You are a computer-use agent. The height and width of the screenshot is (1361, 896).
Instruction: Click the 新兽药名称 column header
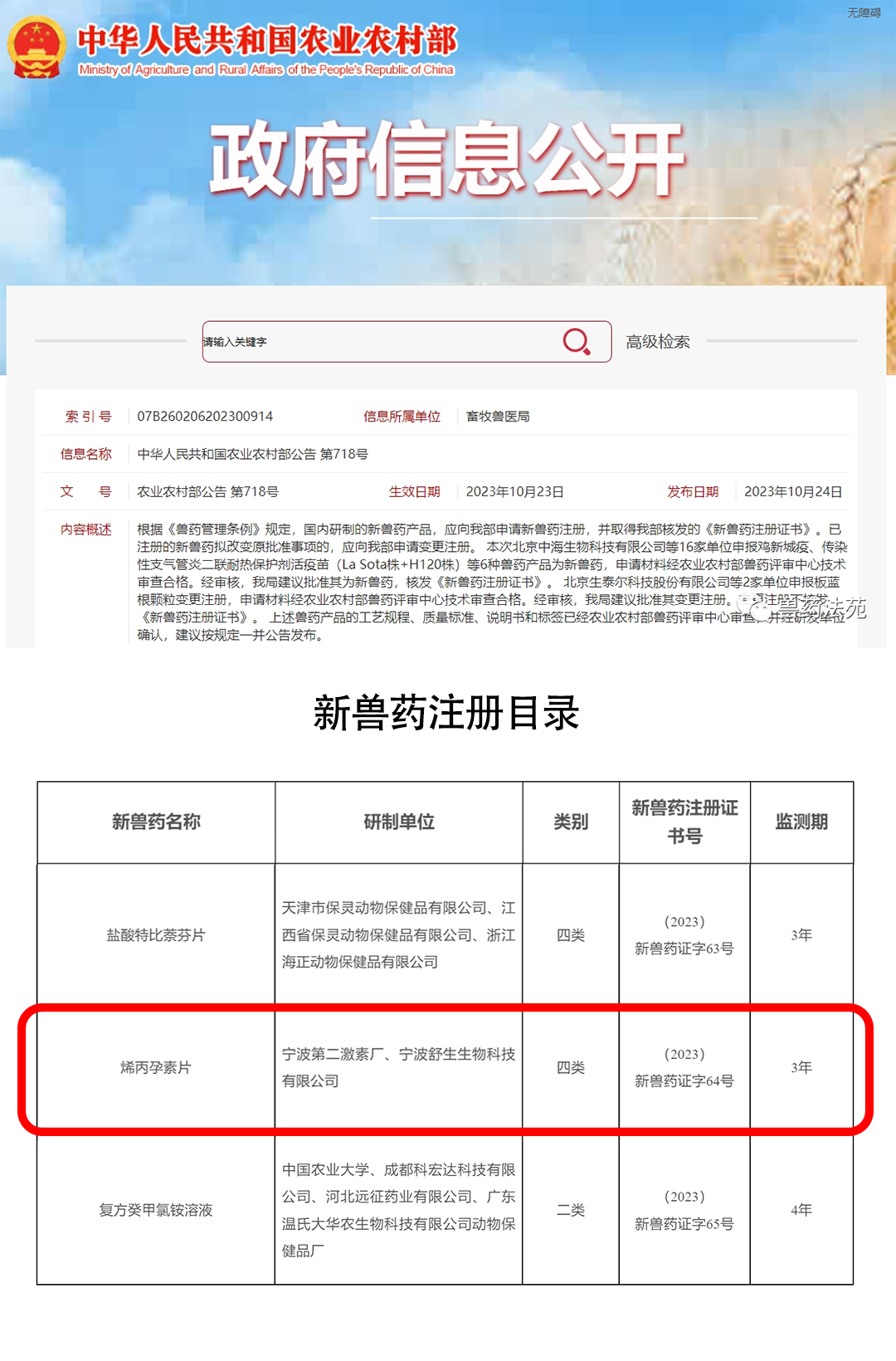click(x=156, y=822)
